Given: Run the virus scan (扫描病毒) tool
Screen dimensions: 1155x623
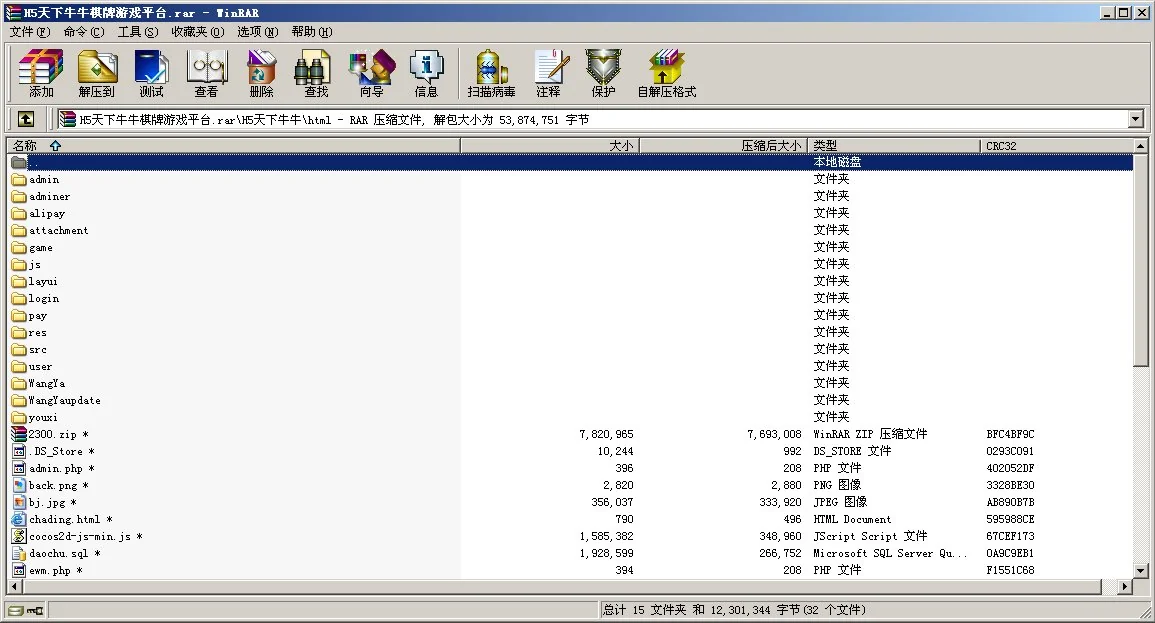Looking at the screenshot, I should click(491, 73).
